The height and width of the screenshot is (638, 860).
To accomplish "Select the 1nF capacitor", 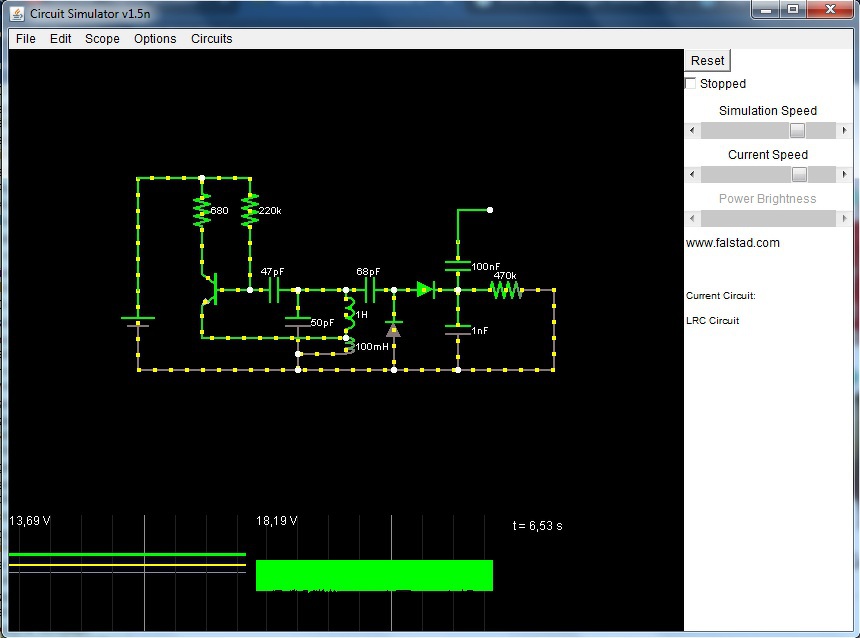I will 457,330.
